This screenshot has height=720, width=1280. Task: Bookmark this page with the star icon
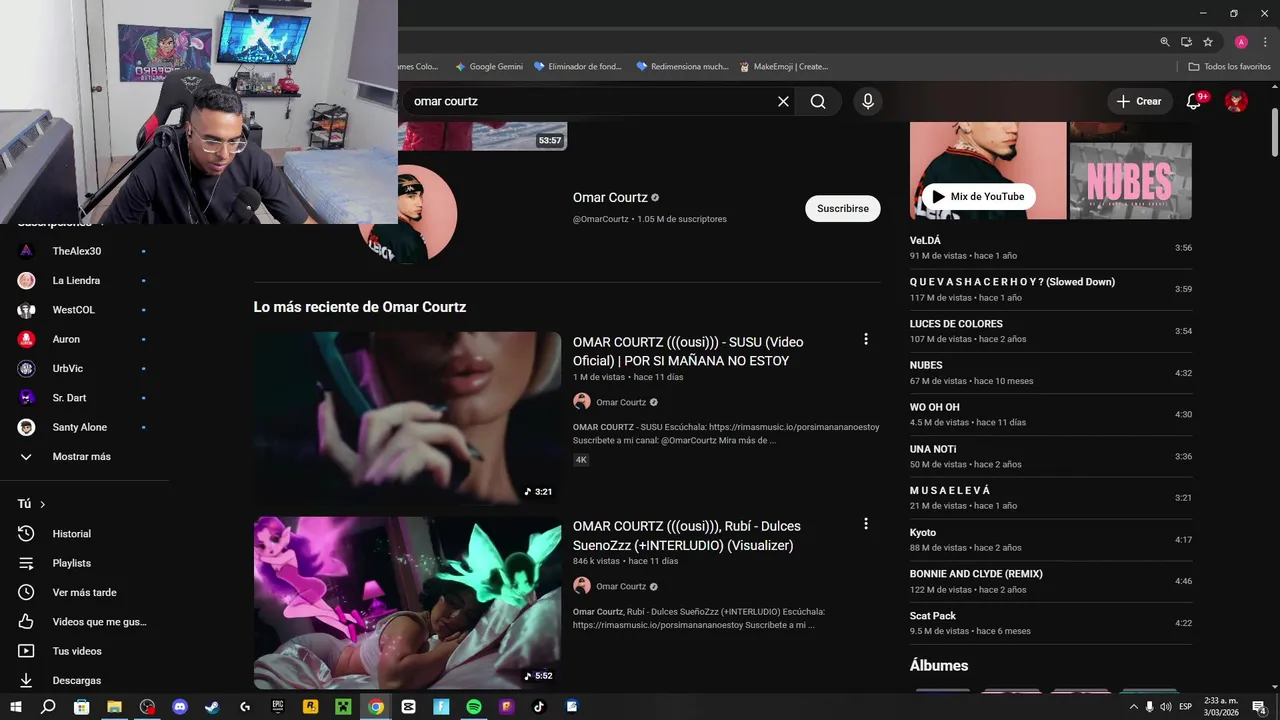1208,42
